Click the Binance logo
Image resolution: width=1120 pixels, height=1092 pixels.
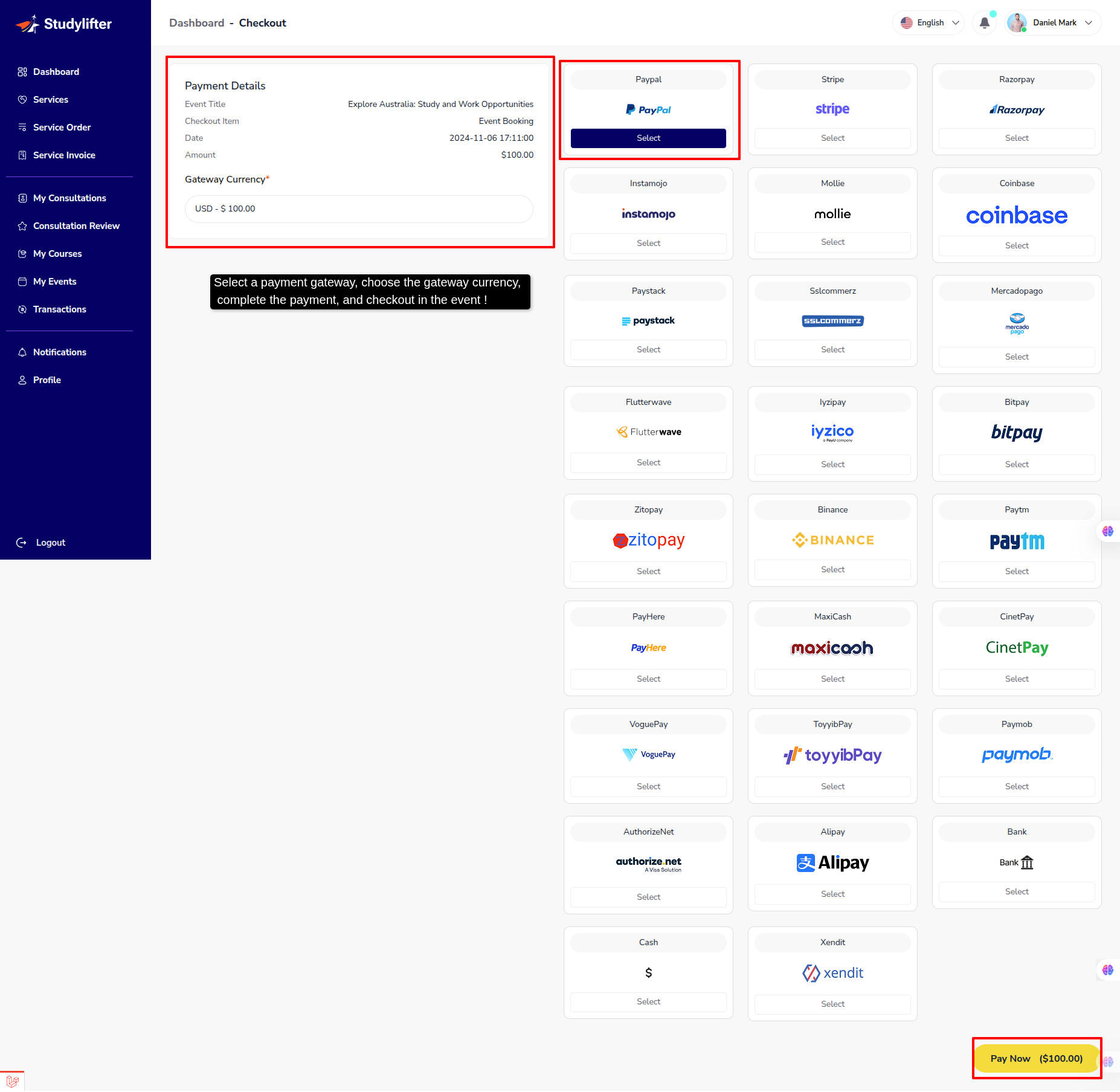pos(832,540)
